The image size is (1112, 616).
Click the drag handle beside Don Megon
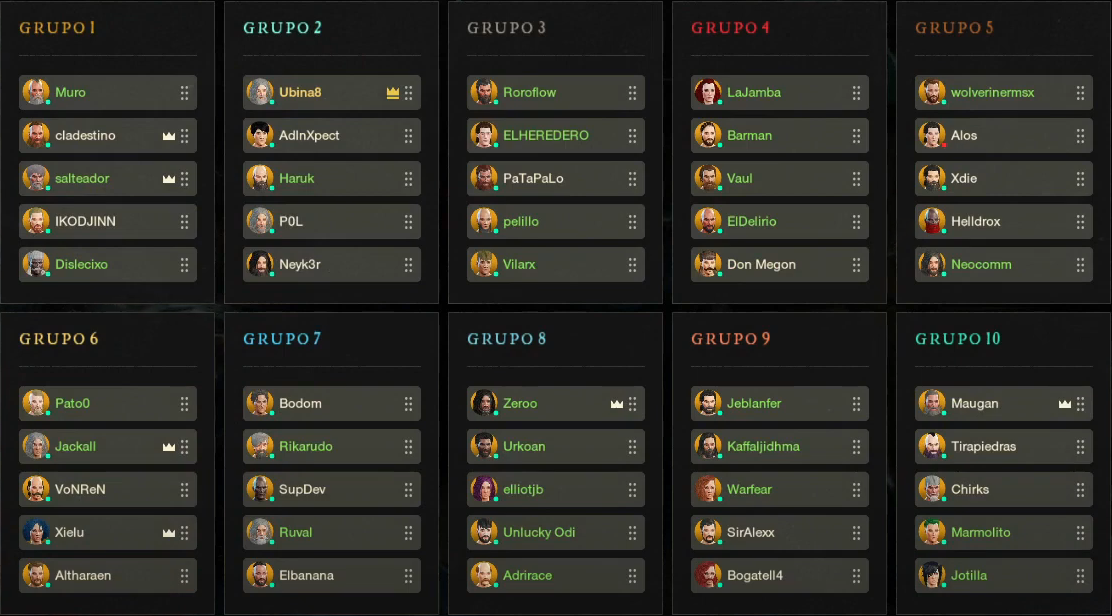click(856, 265)
